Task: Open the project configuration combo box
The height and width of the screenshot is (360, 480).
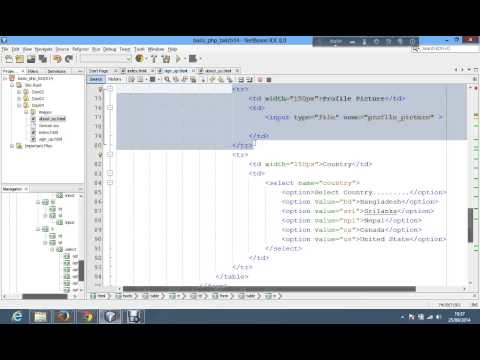Action: 106,59
